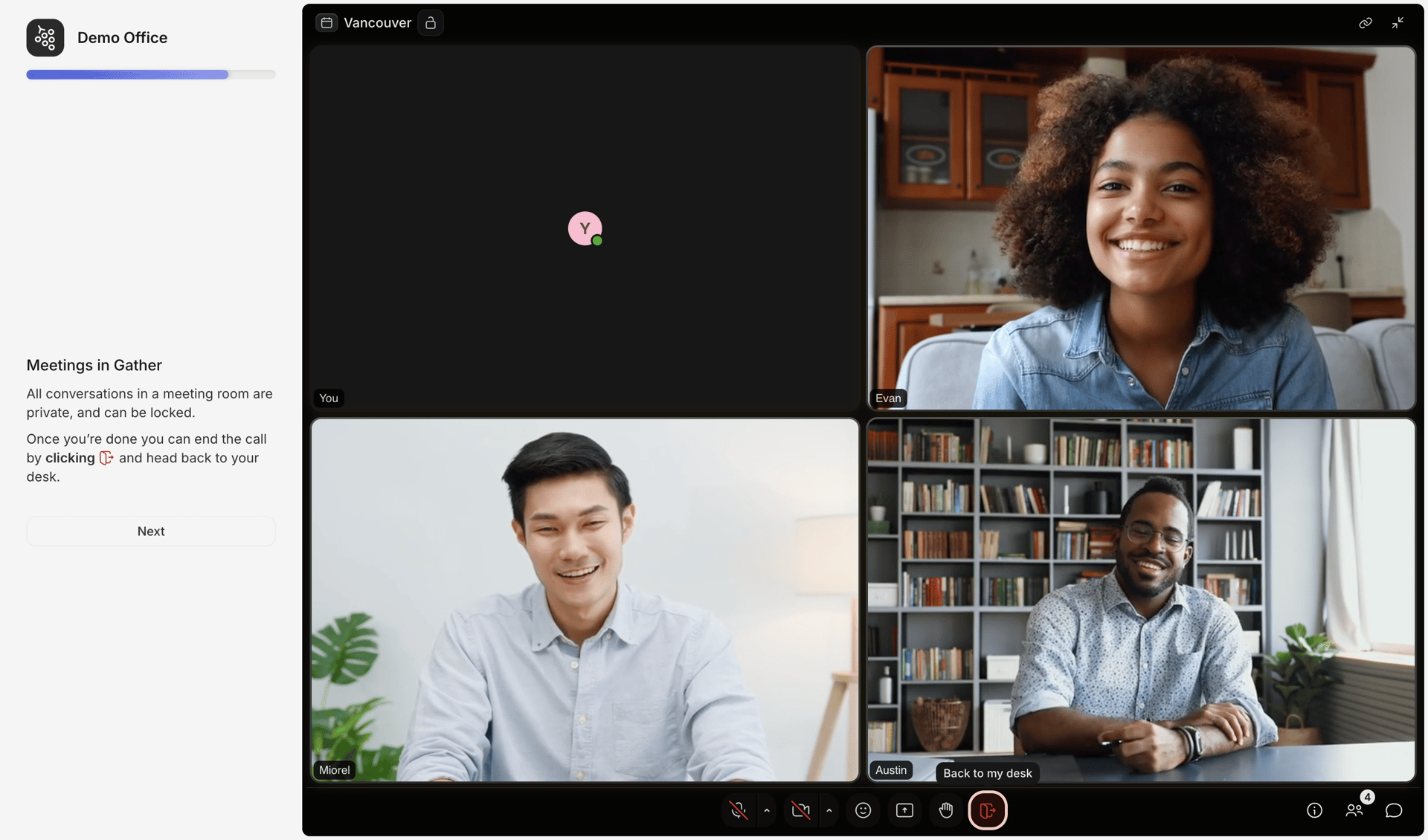Open the participants list showing 4 people
This screenshot has width=1428, height=840.
[1354, 810]
